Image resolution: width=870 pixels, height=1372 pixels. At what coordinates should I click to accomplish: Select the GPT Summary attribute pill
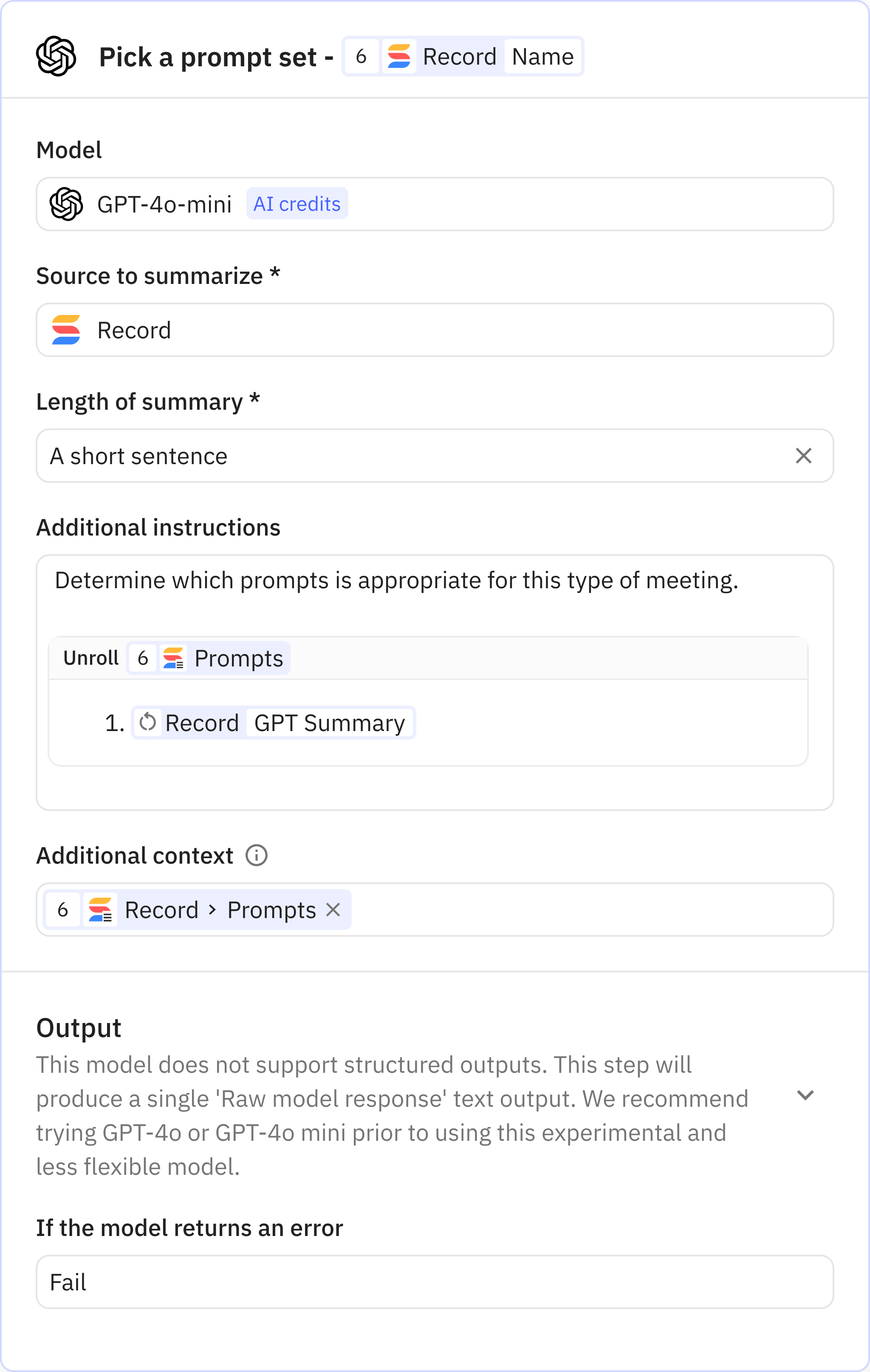pos(330,723)
